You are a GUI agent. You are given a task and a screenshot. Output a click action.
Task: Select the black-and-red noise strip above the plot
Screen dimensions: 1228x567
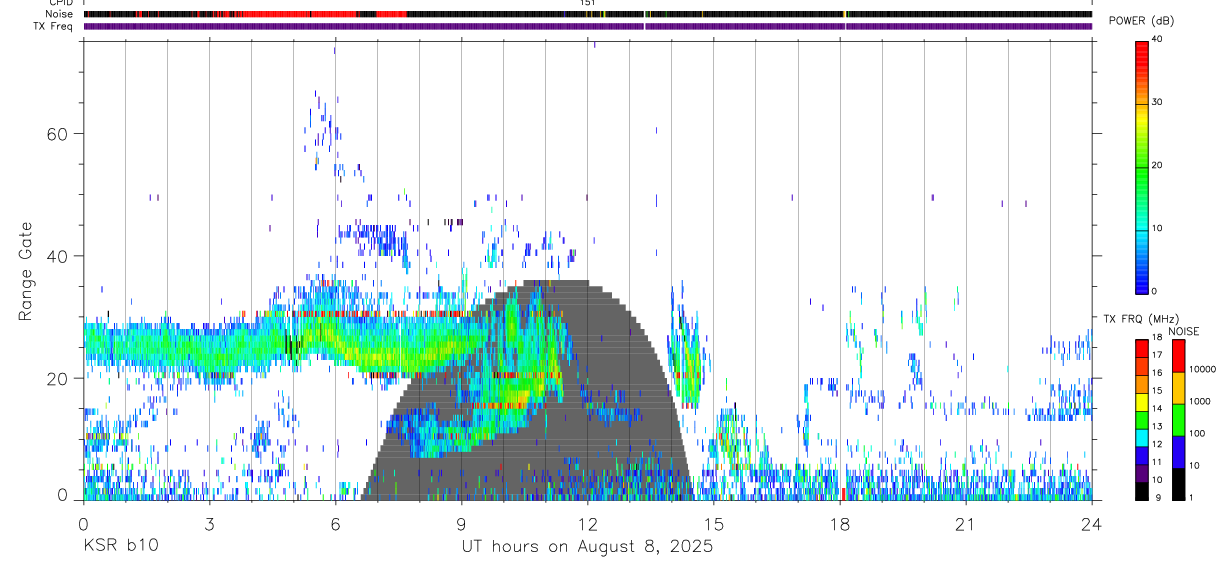point(588,14)
